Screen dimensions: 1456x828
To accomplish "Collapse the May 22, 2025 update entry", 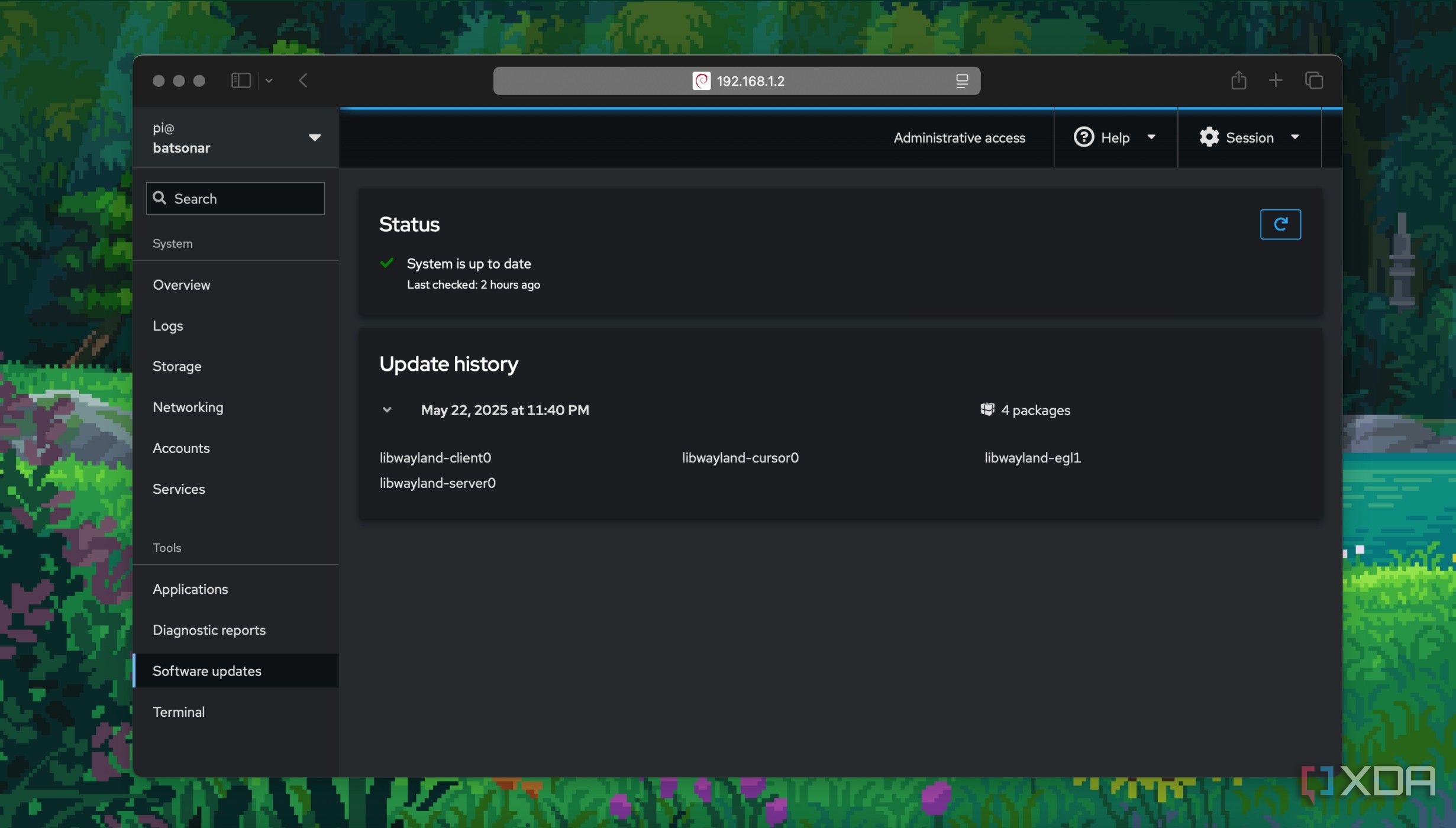I will pos(387,410).
